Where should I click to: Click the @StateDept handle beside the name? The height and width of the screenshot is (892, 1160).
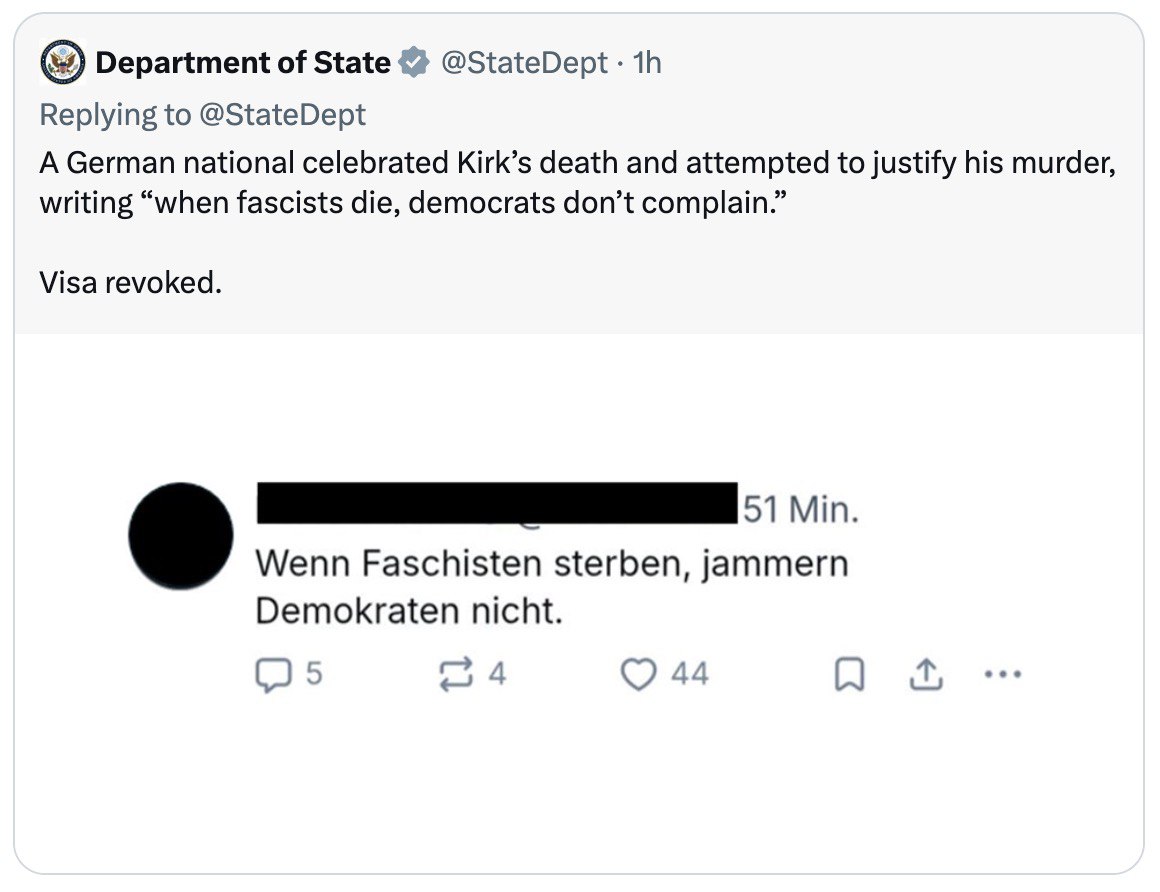(523, 63)
